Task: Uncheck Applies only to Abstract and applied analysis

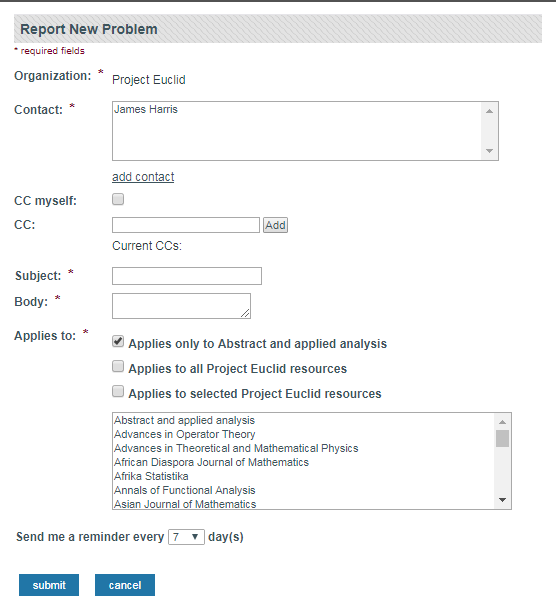Action: pyautogui.click(x=118, y=342)
